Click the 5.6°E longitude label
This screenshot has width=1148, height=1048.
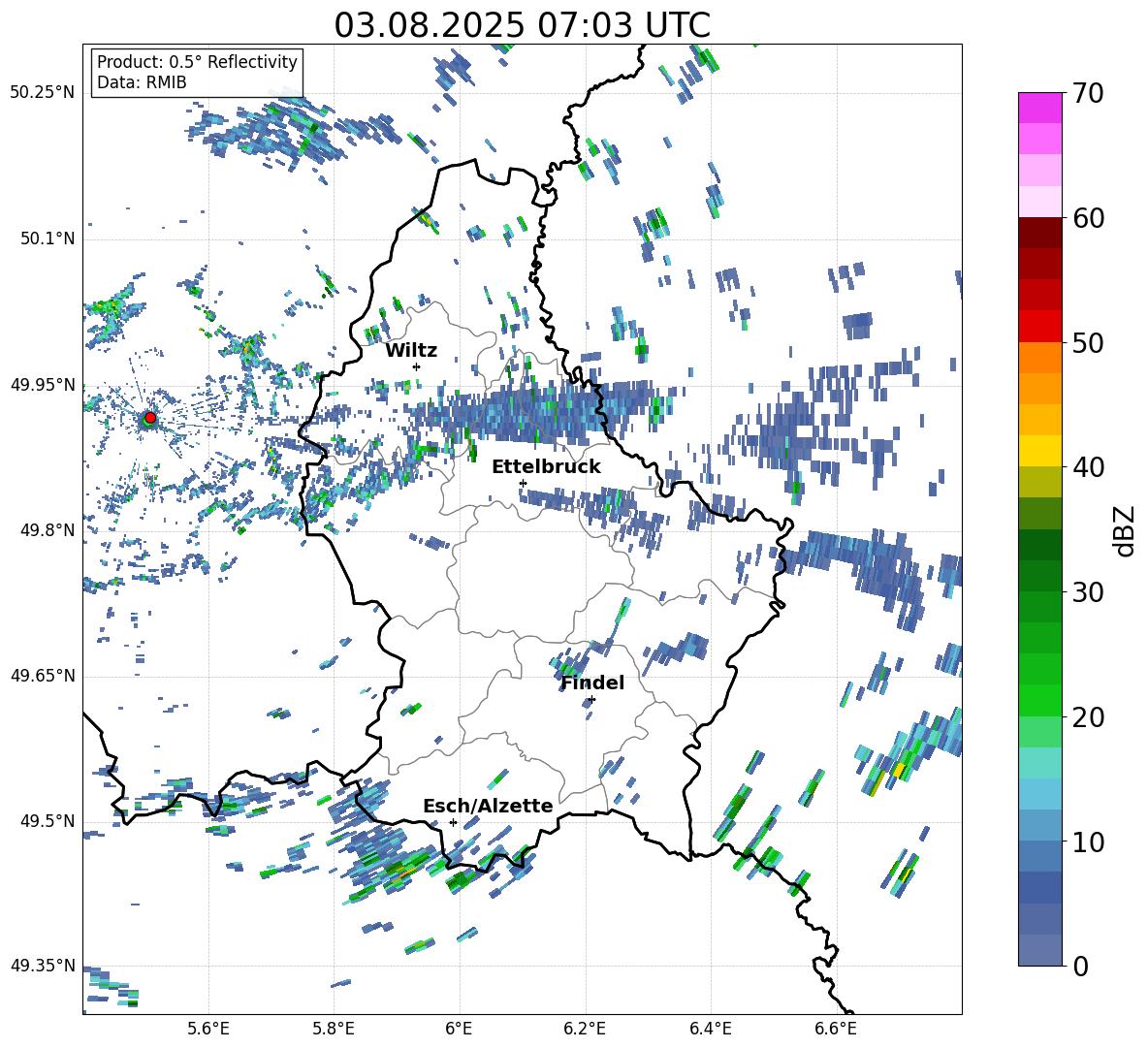(208, 1029)
